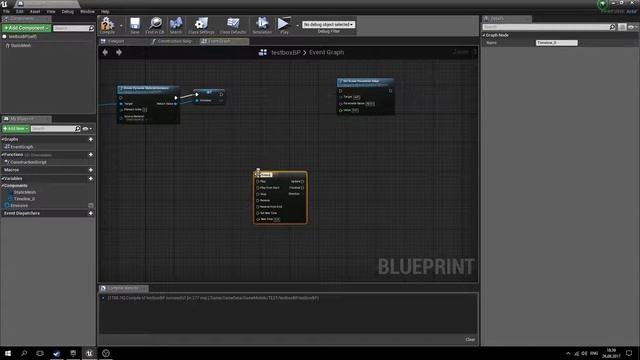The image size is (640, 360).
Task: Add a new function with plus icon
Action: coord(91,155)
